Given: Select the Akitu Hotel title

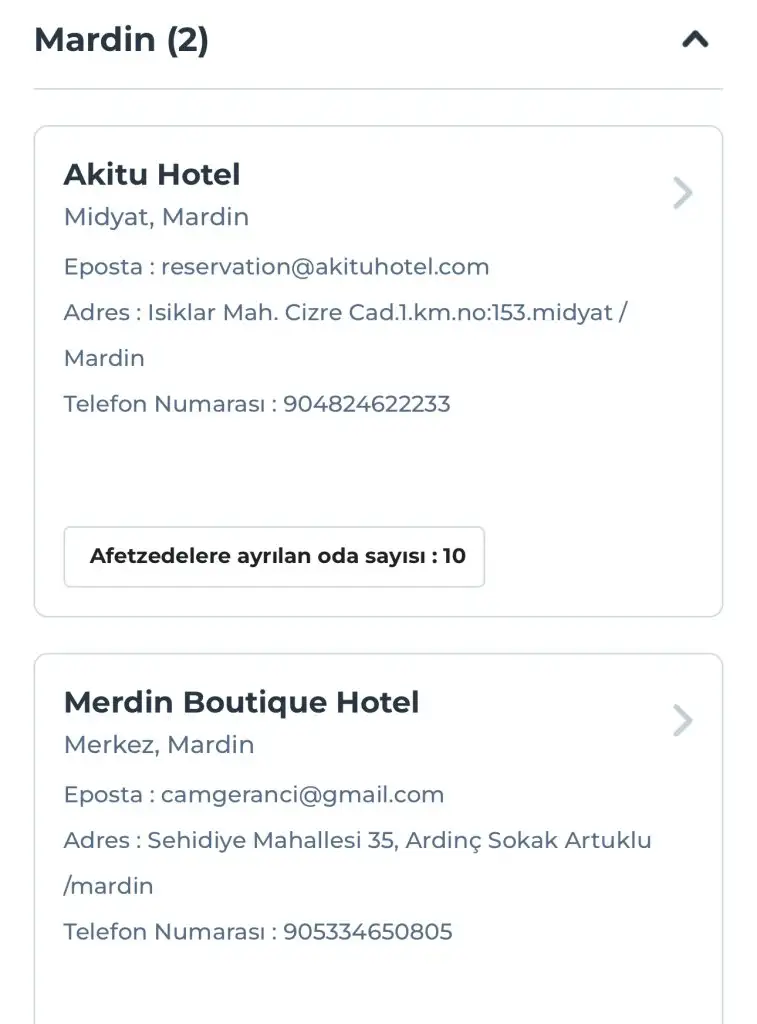Looking at the screenshot, I should [152, 175].
